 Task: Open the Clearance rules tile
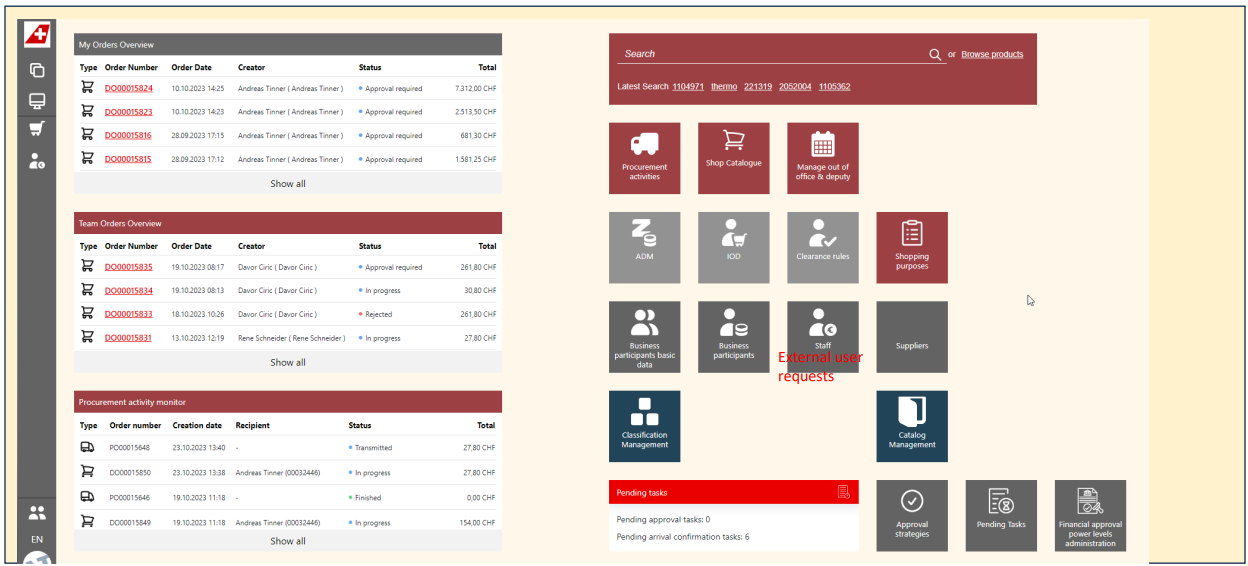point(822,247)
